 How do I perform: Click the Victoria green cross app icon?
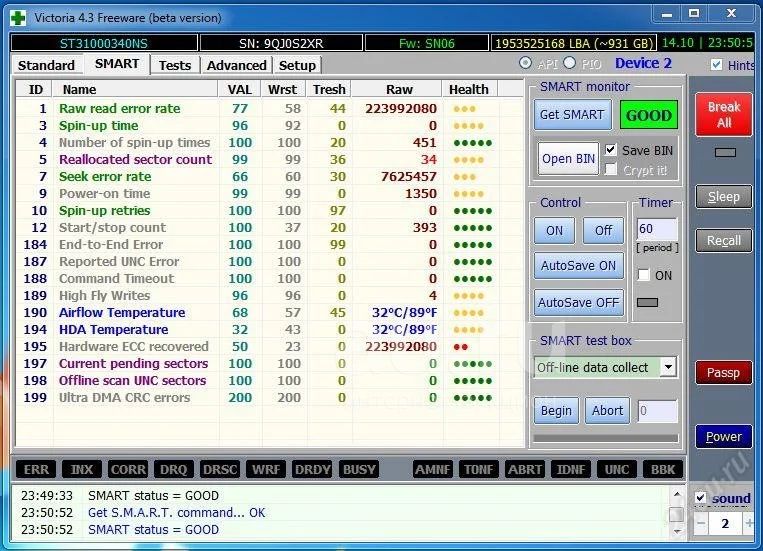click(18, 15)
